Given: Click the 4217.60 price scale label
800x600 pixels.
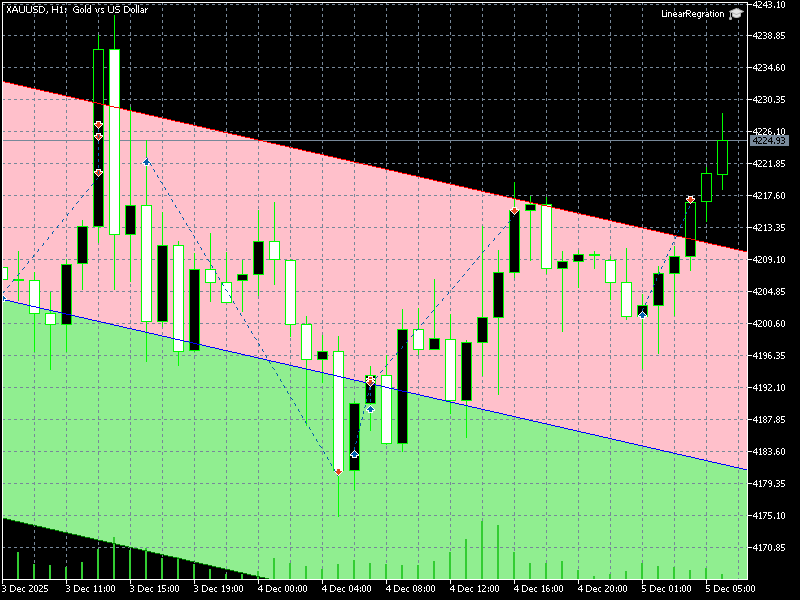Looking at the screenshot, I should tap(769, 196).
